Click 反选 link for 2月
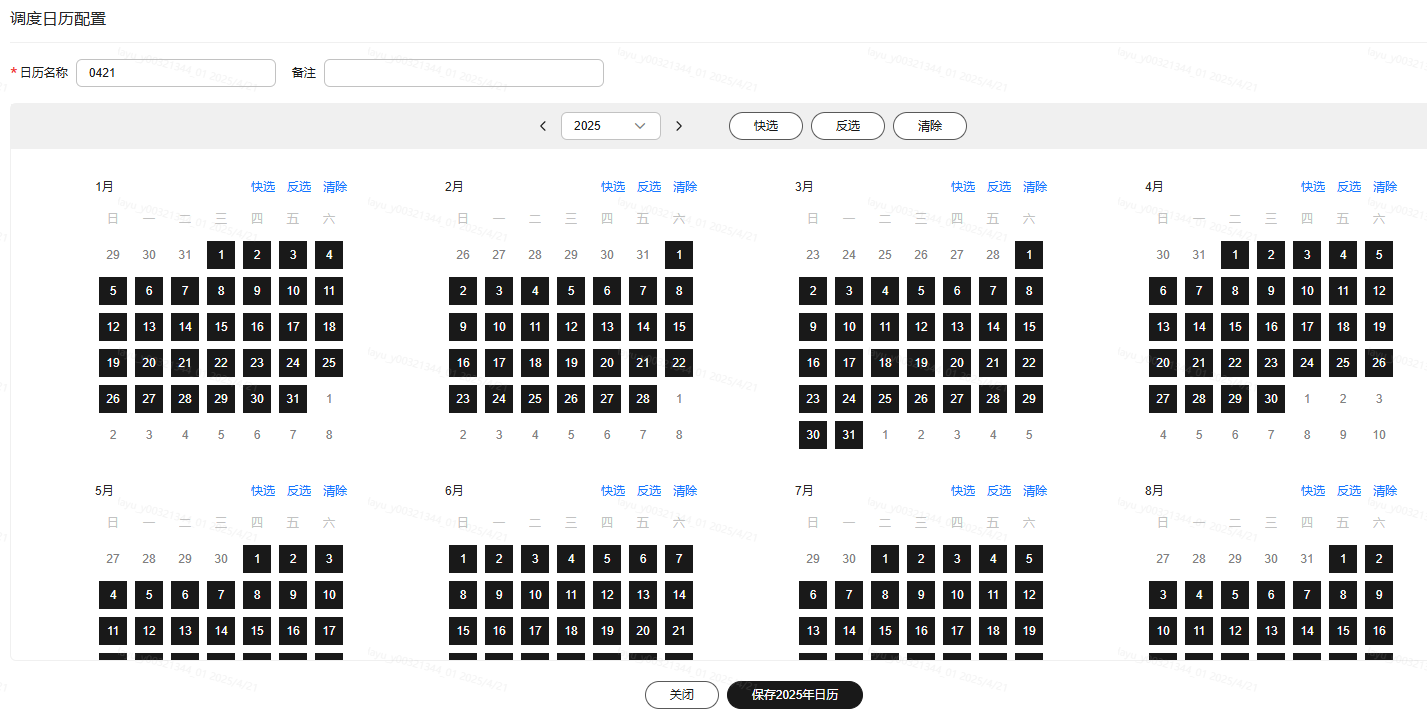The width and height of the screenshot is (1427, 720). click(x=649, y=187)
